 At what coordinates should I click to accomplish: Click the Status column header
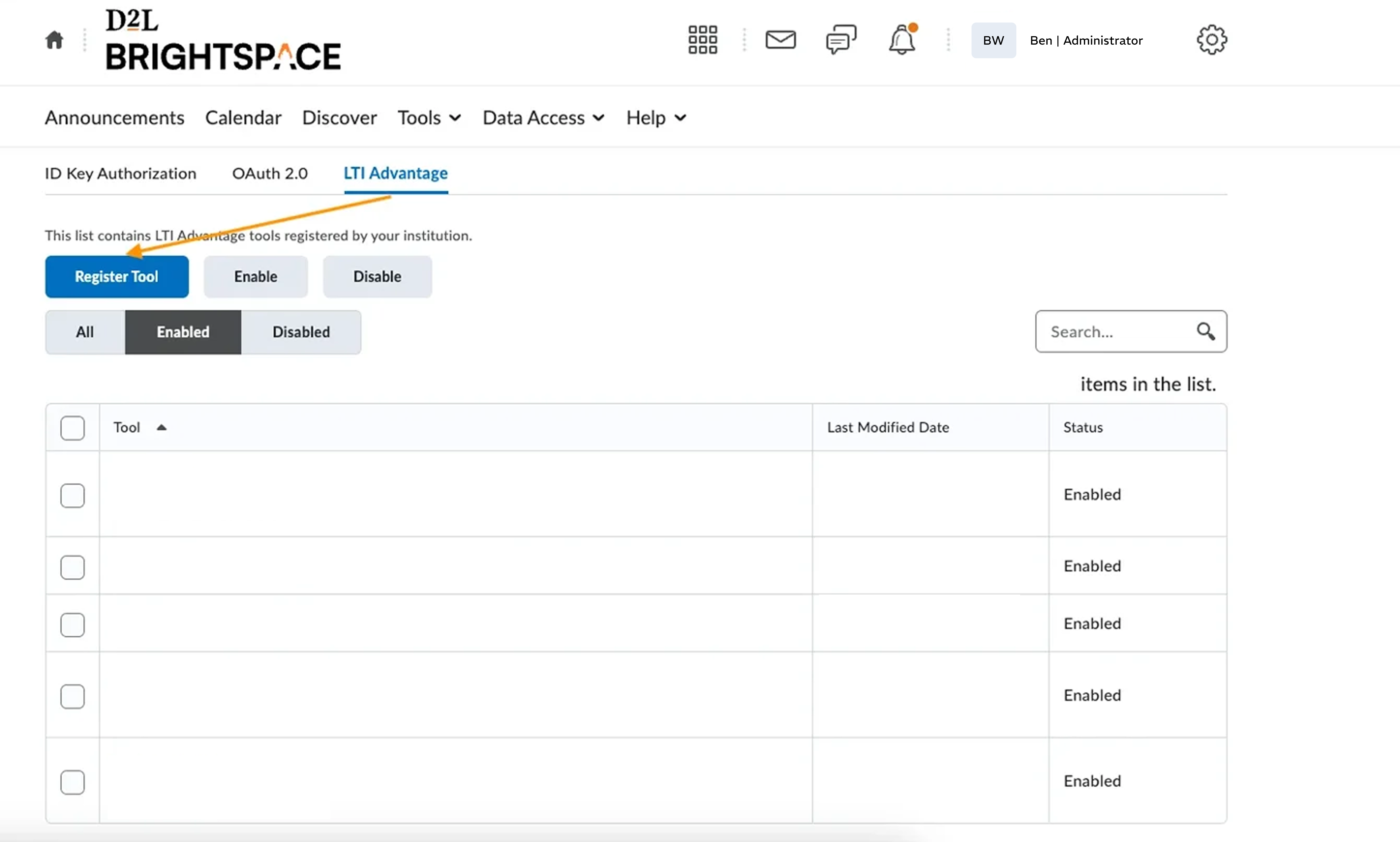click(x=1083, y=427)
